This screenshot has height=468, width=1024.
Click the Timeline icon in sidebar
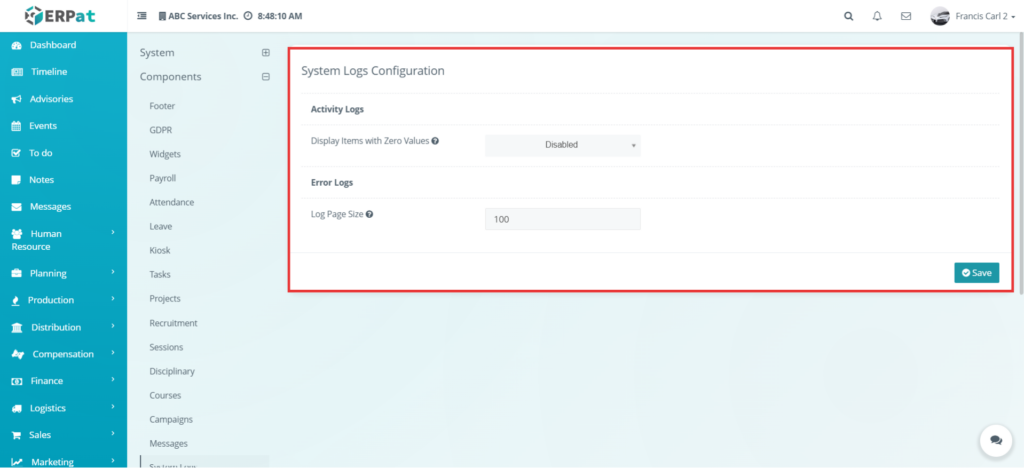(18, 72)
